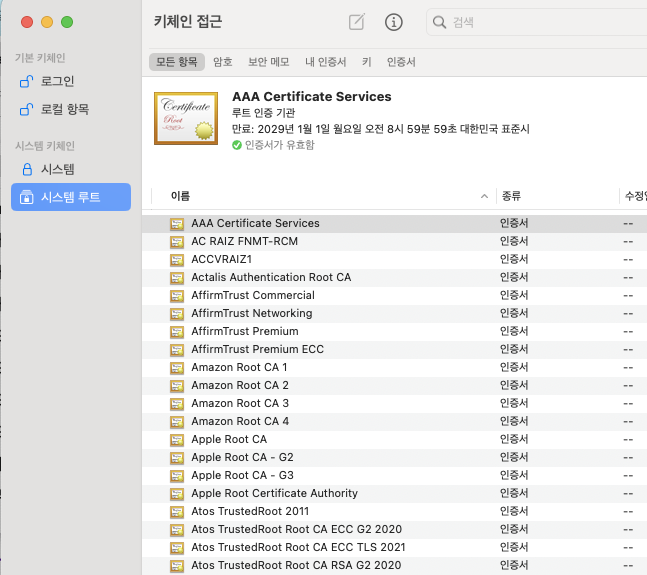647x575 pixels.
Task: Switch to the 키 tab
Action: [x=367, y=62]
